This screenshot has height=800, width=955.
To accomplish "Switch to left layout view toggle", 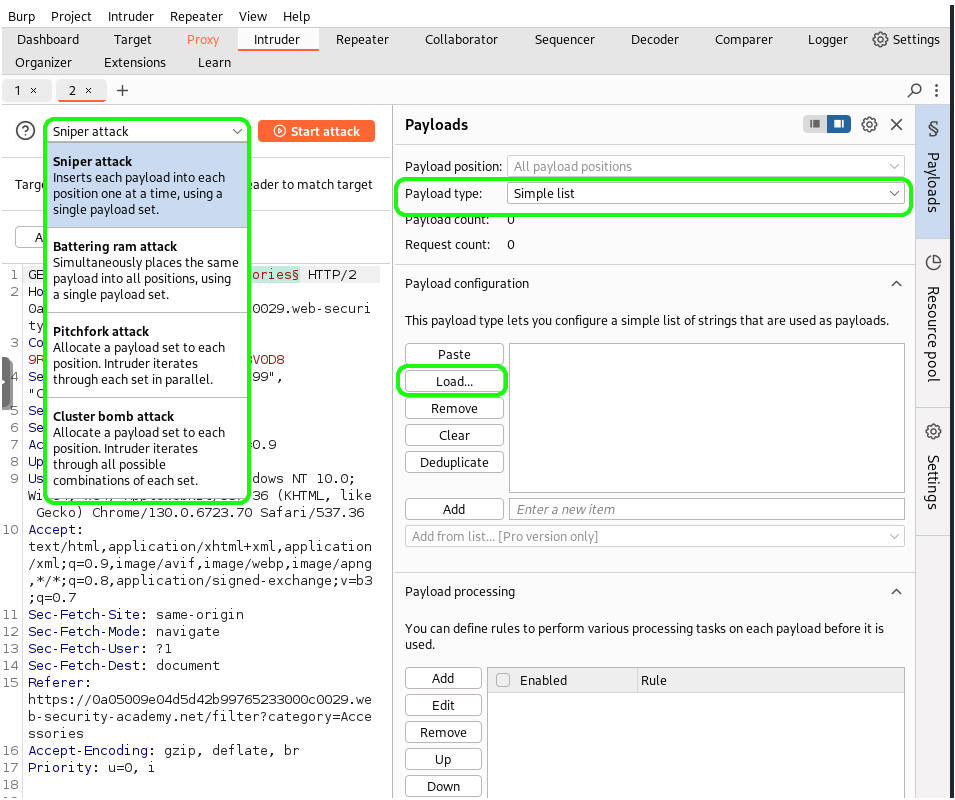I will 815,124.
